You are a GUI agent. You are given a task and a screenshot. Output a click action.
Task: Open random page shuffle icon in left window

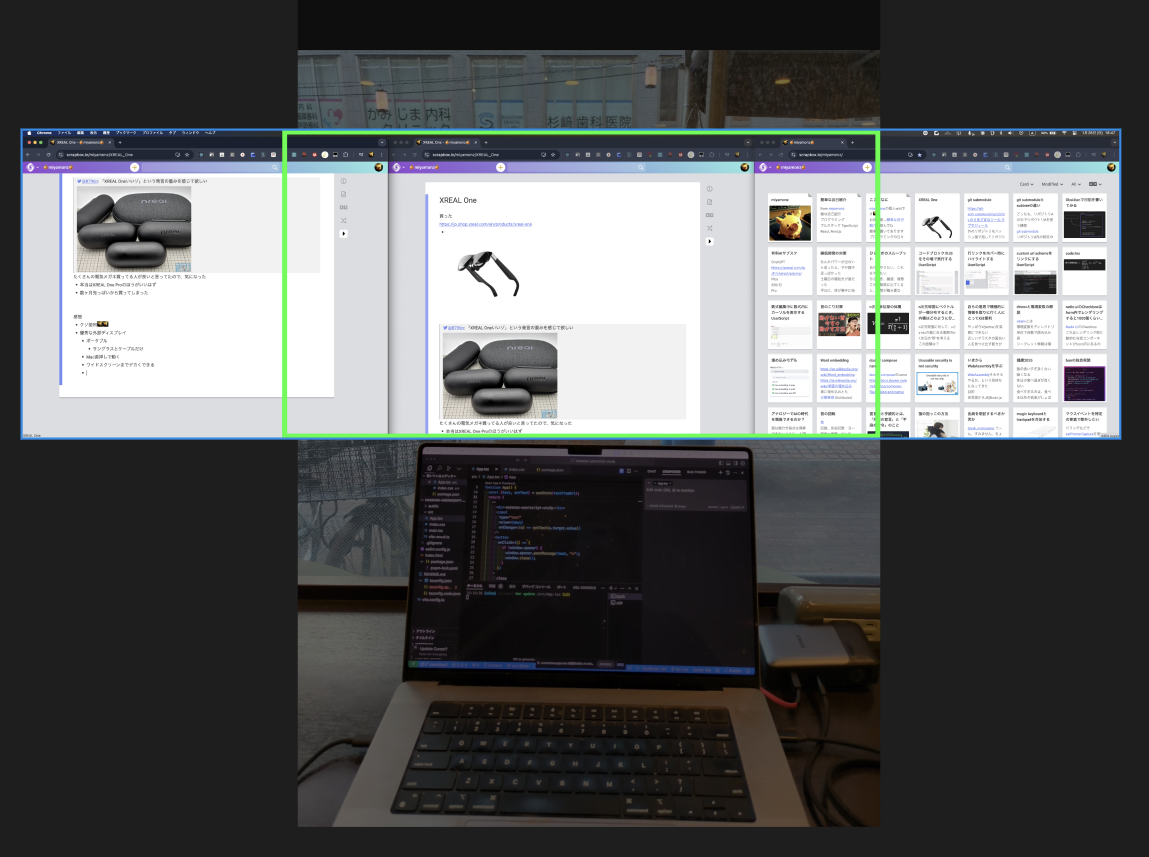click(x=344, y=220)
